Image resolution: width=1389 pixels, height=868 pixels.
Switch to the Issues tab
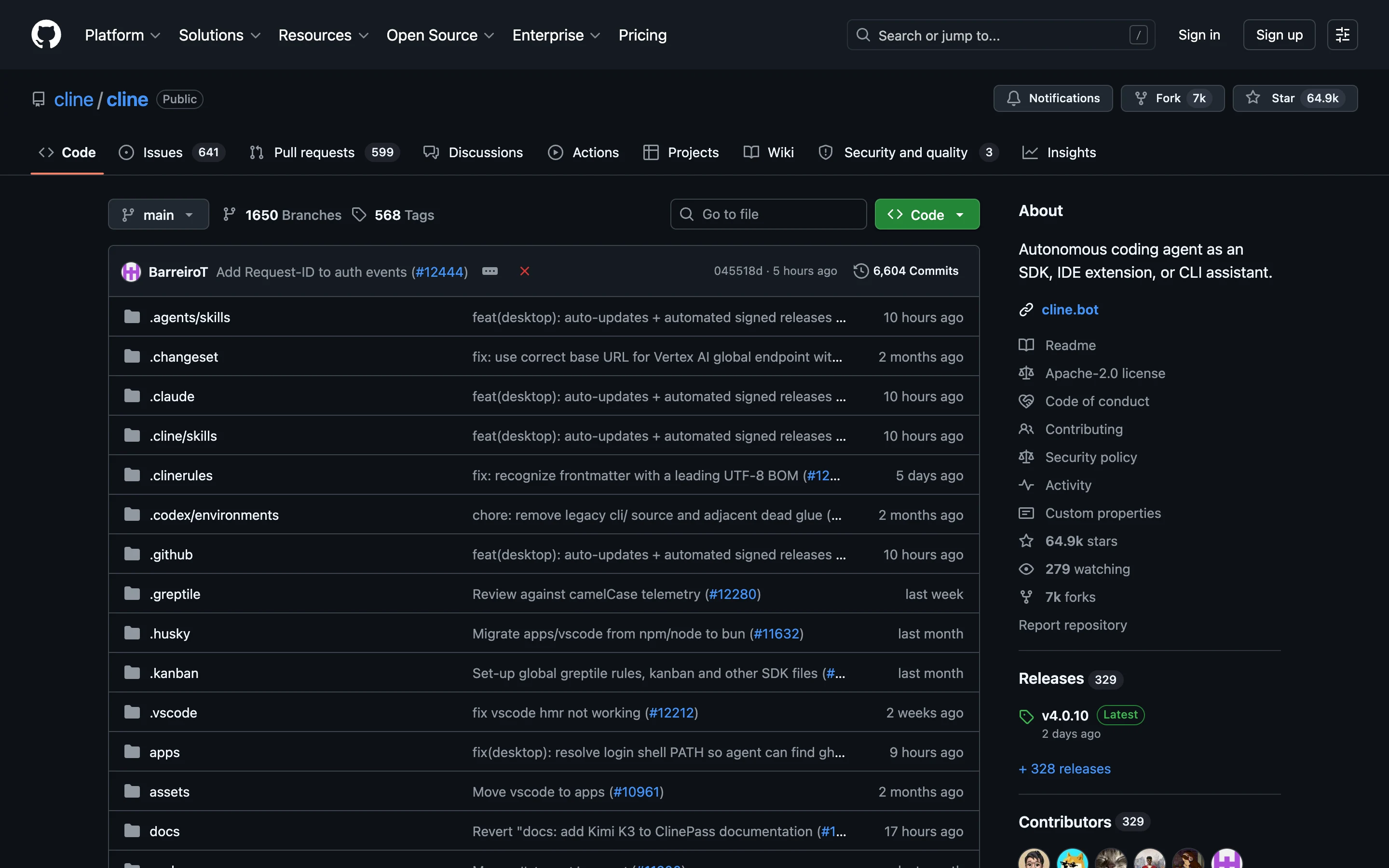(172, 152)
